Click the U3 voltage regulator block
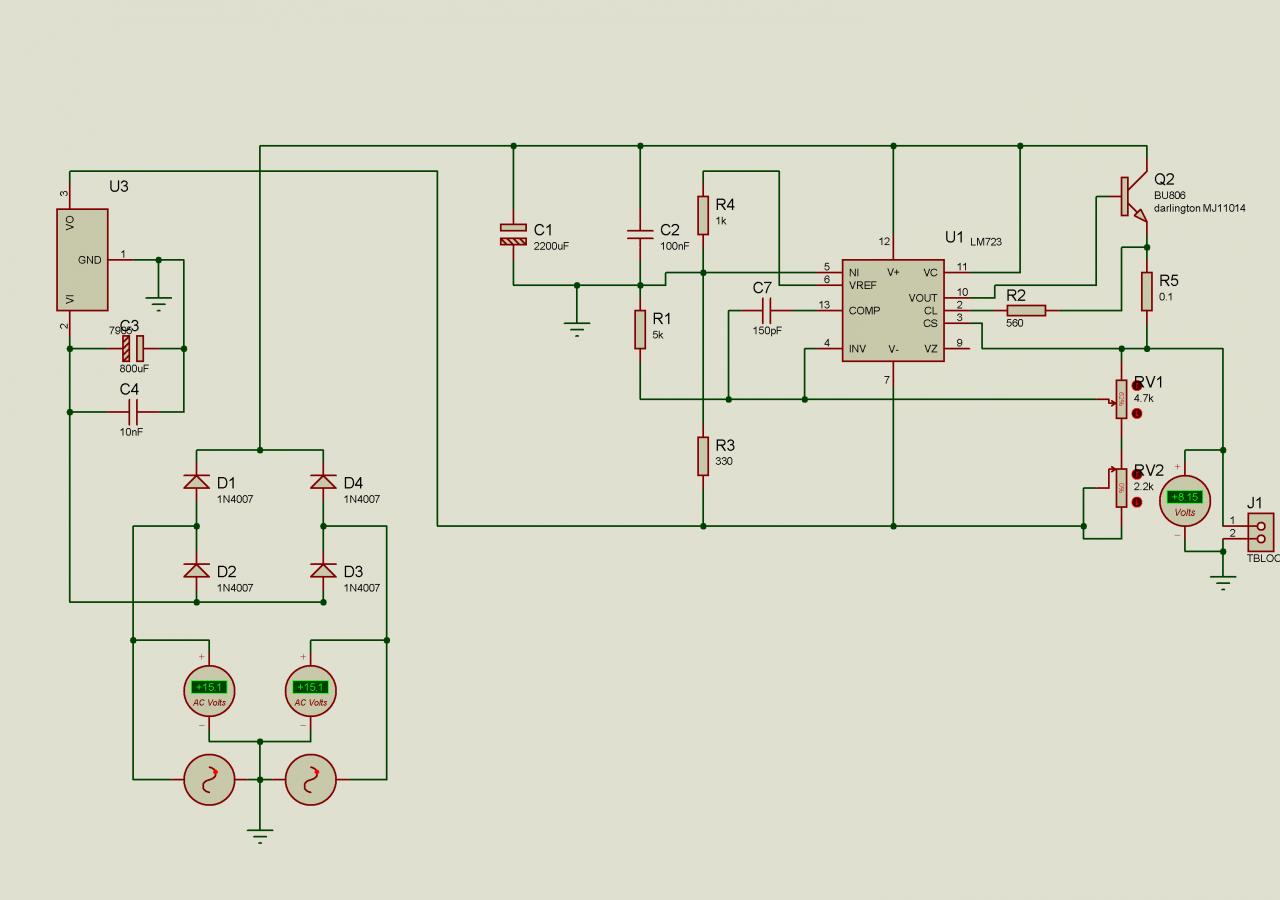1280x900 pixels. pos(82,260)
